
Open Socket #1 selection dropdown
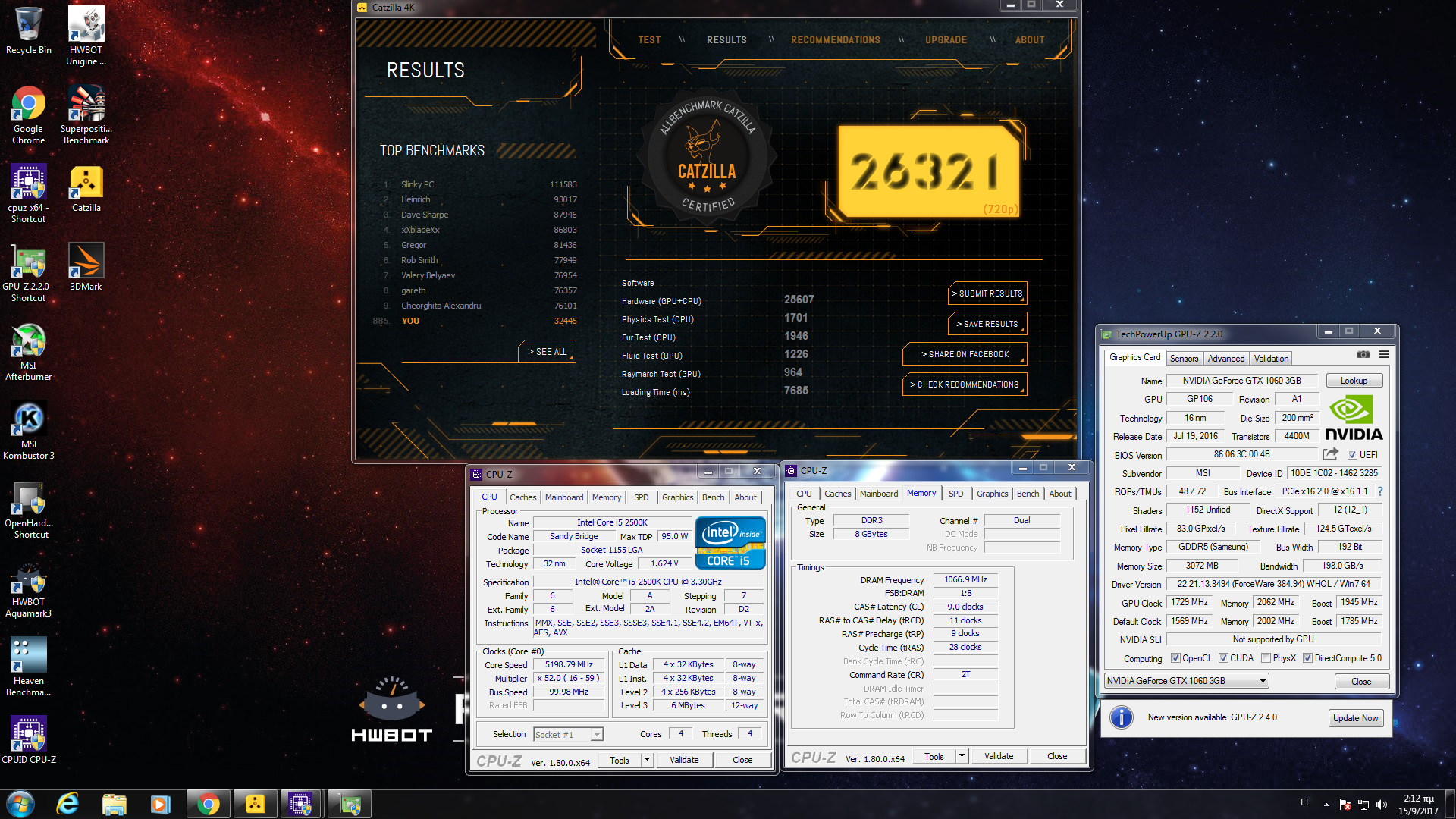[x=568, y=734]
